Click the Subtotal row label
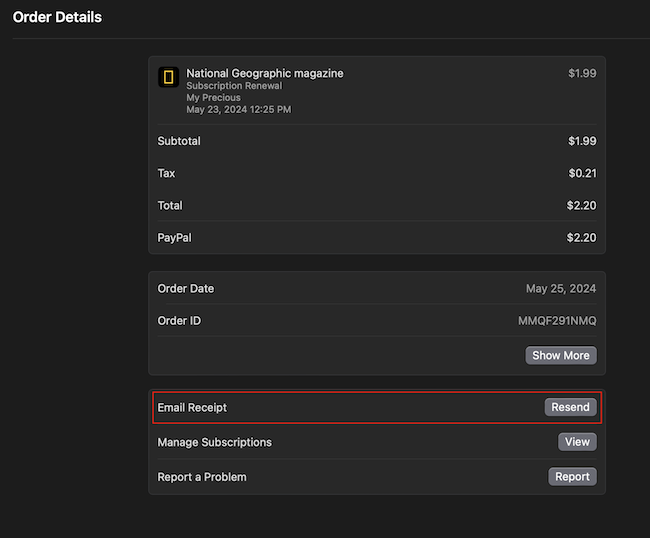Viewport: 650px width, 538px height. pyautogui.click(x=179, y=141)
